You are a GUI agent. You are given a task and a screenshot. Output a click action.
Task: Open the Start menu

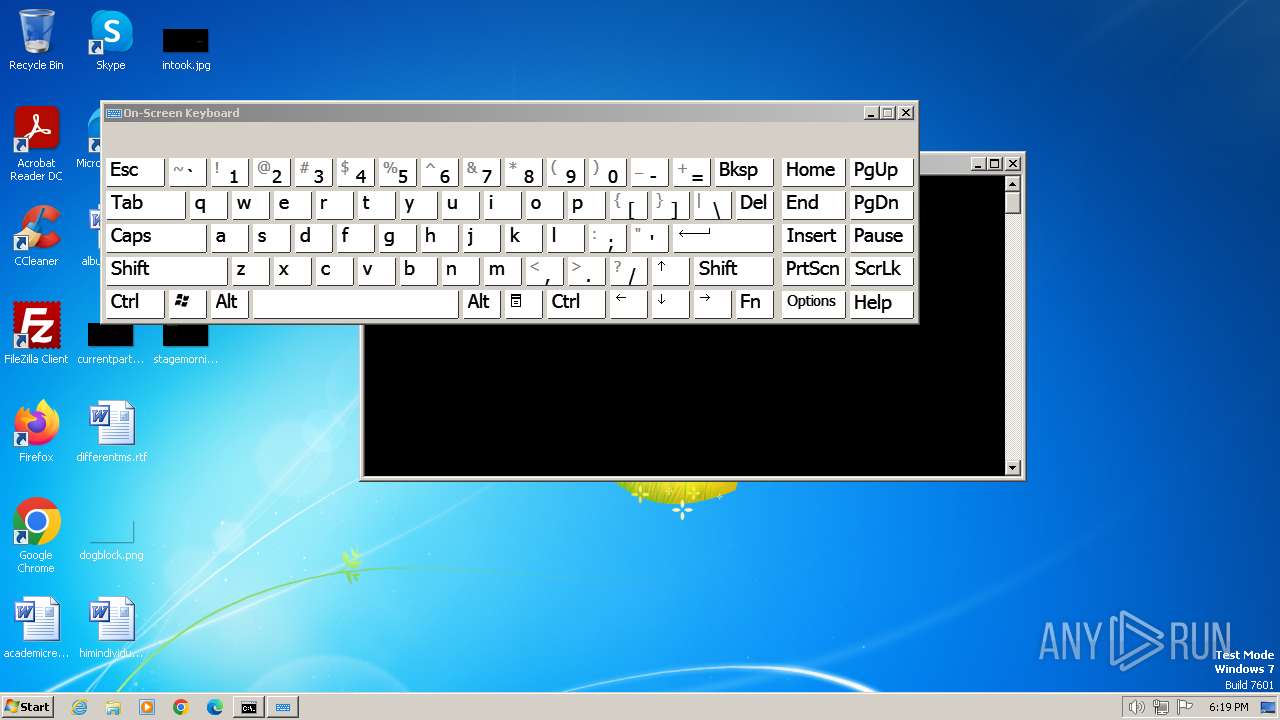coord(28,707)
